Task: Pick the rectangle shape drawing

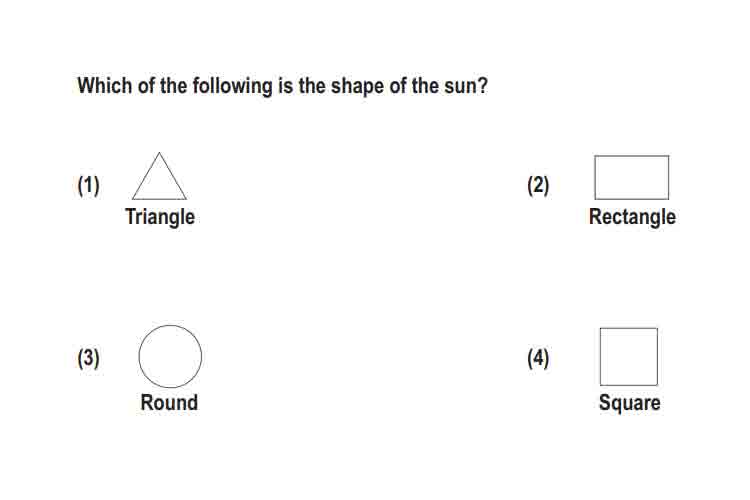Action: tap(631, 178)
